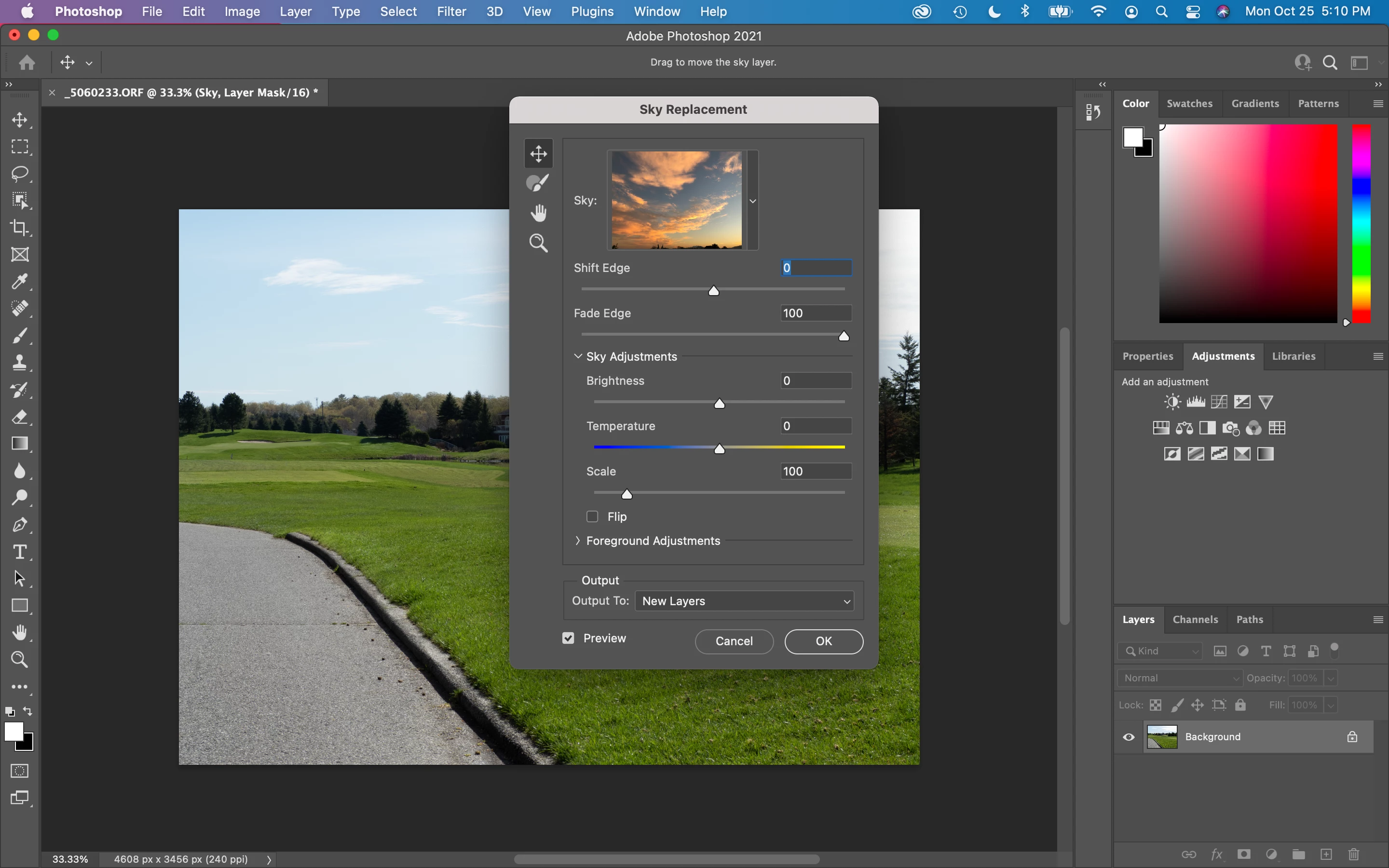This screenshot has width=1389, height=868.
Task: Select the Crop tool
Action: coord(20,228)
